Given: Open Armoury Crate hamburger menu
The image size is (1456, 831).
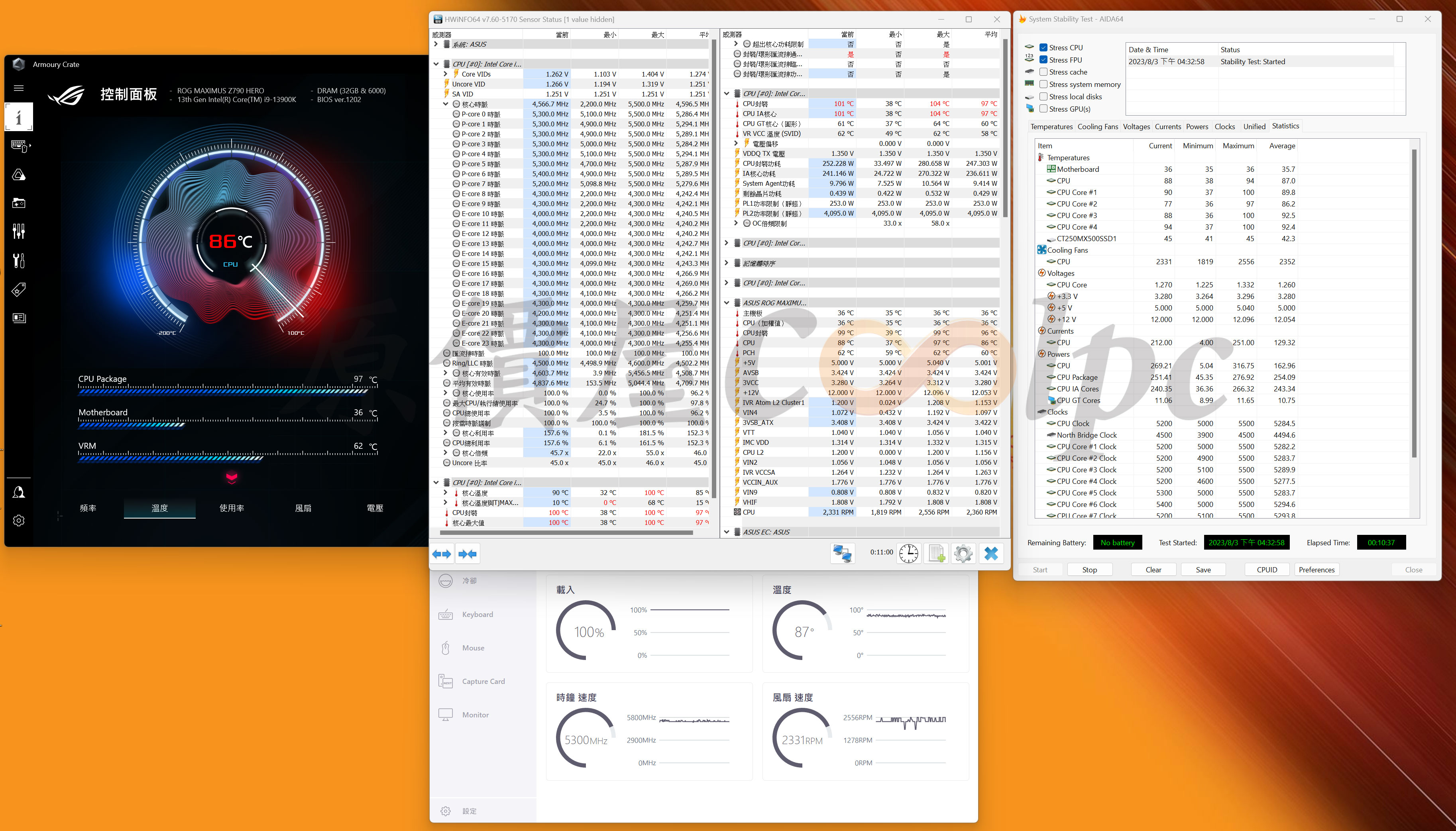Looking at the screenshot, I should coord(19,88).
